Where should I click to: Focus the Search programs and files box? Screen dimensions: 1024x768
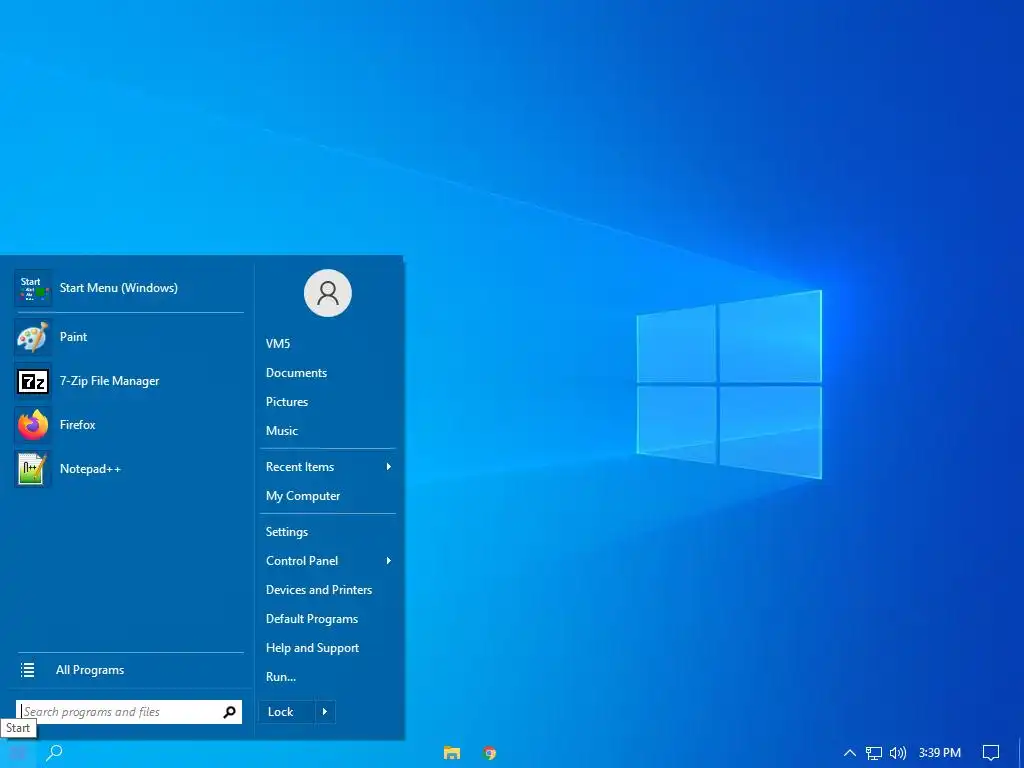tap(129, 712)
